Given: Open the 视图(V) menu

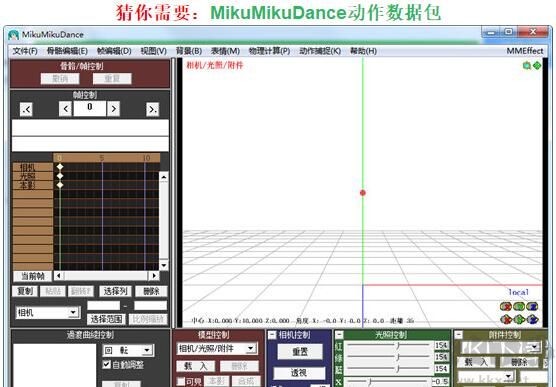Looking at the screenshot, I should pos(154,51).
